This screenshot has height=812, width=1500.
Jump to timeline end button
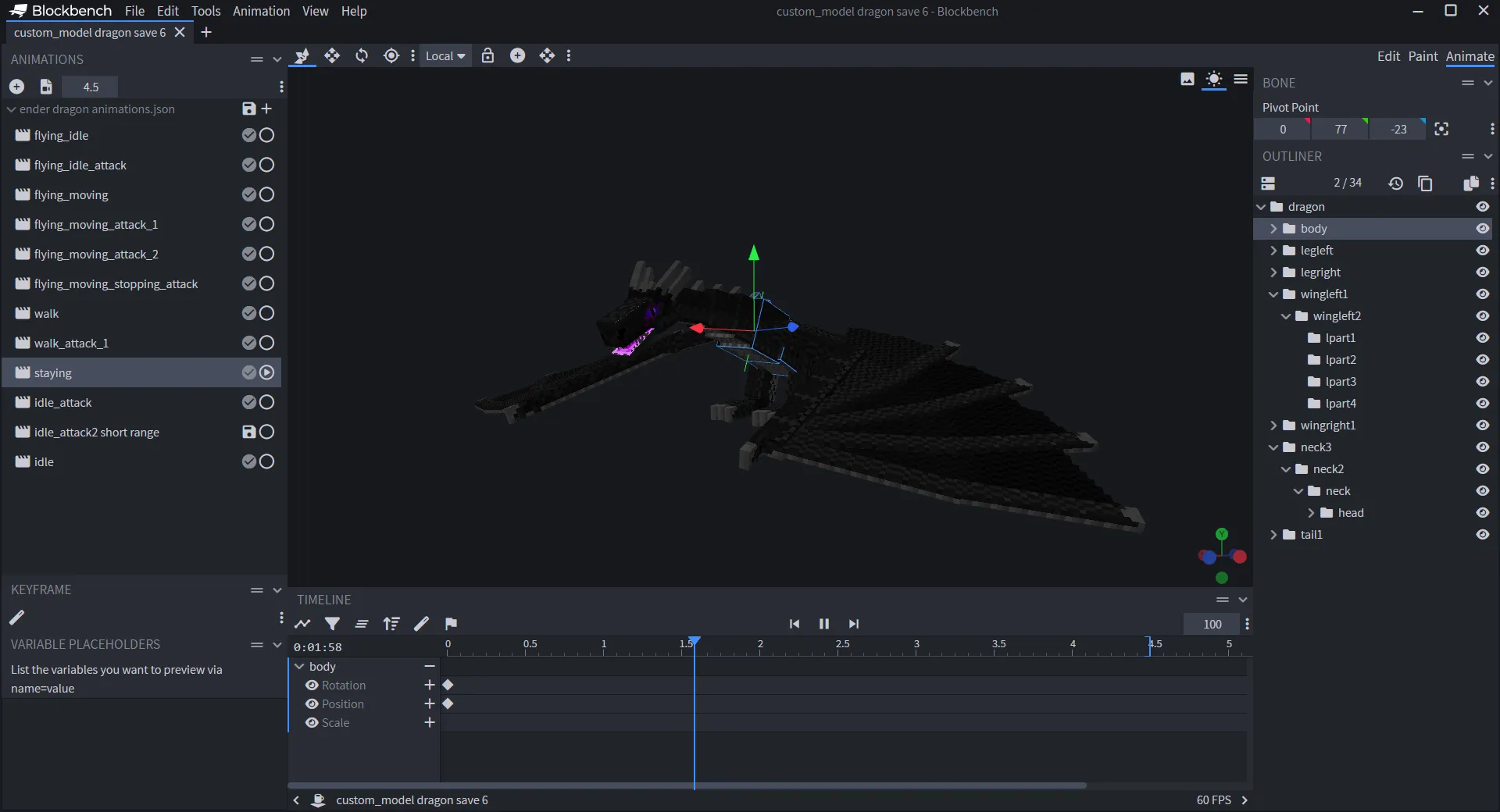point(853,623)
